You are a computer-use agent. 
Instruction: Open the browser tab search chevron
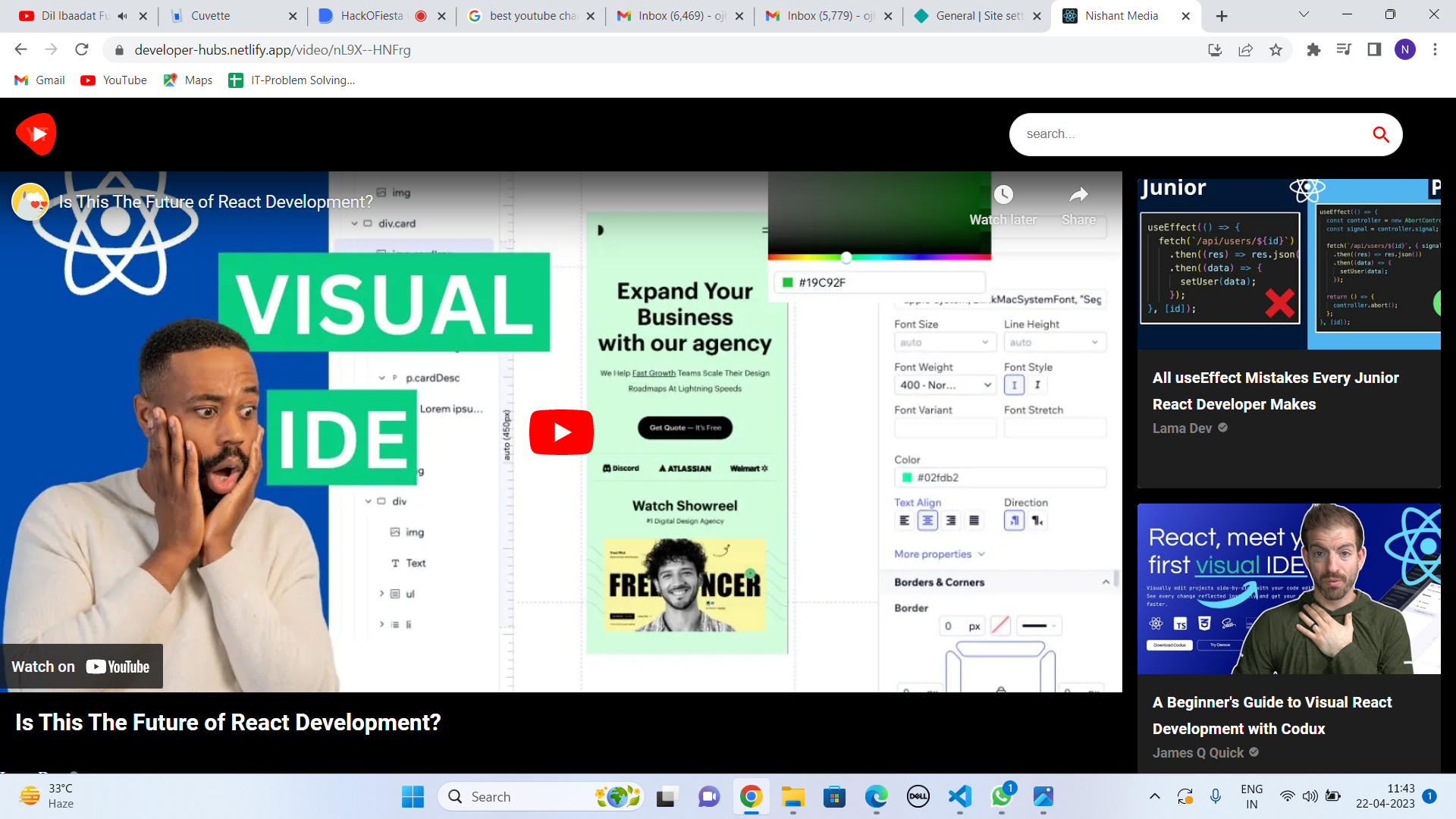tap(1304, 14)
